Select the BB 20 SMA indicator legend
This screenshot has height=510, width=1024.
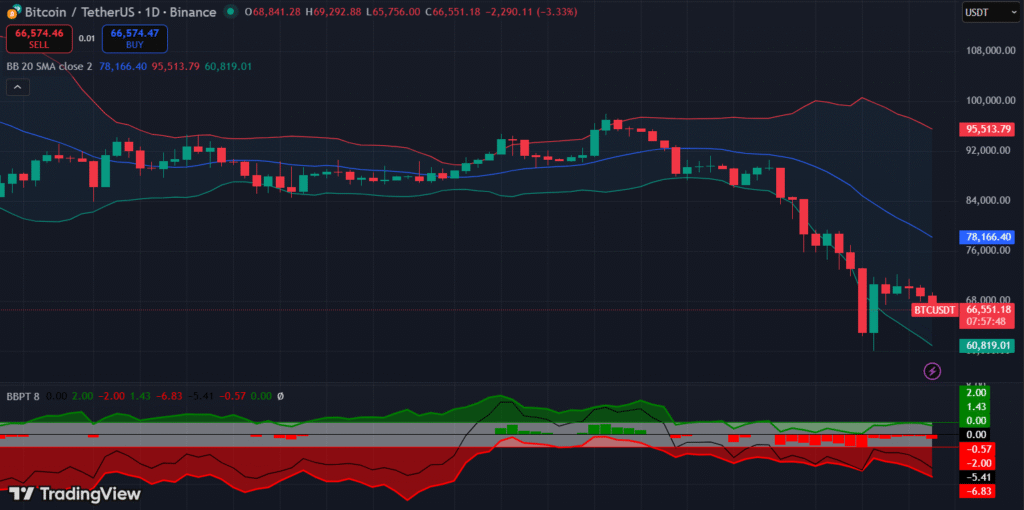tap(48, 66)
